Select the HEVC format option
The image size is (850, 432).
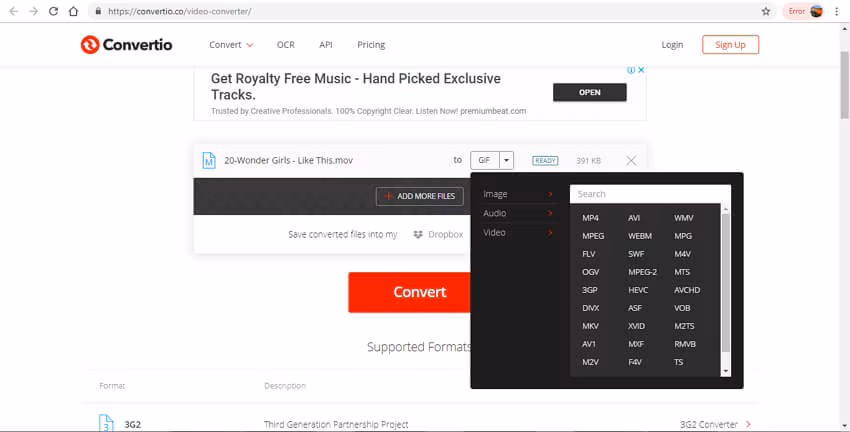tap(638, 290)
